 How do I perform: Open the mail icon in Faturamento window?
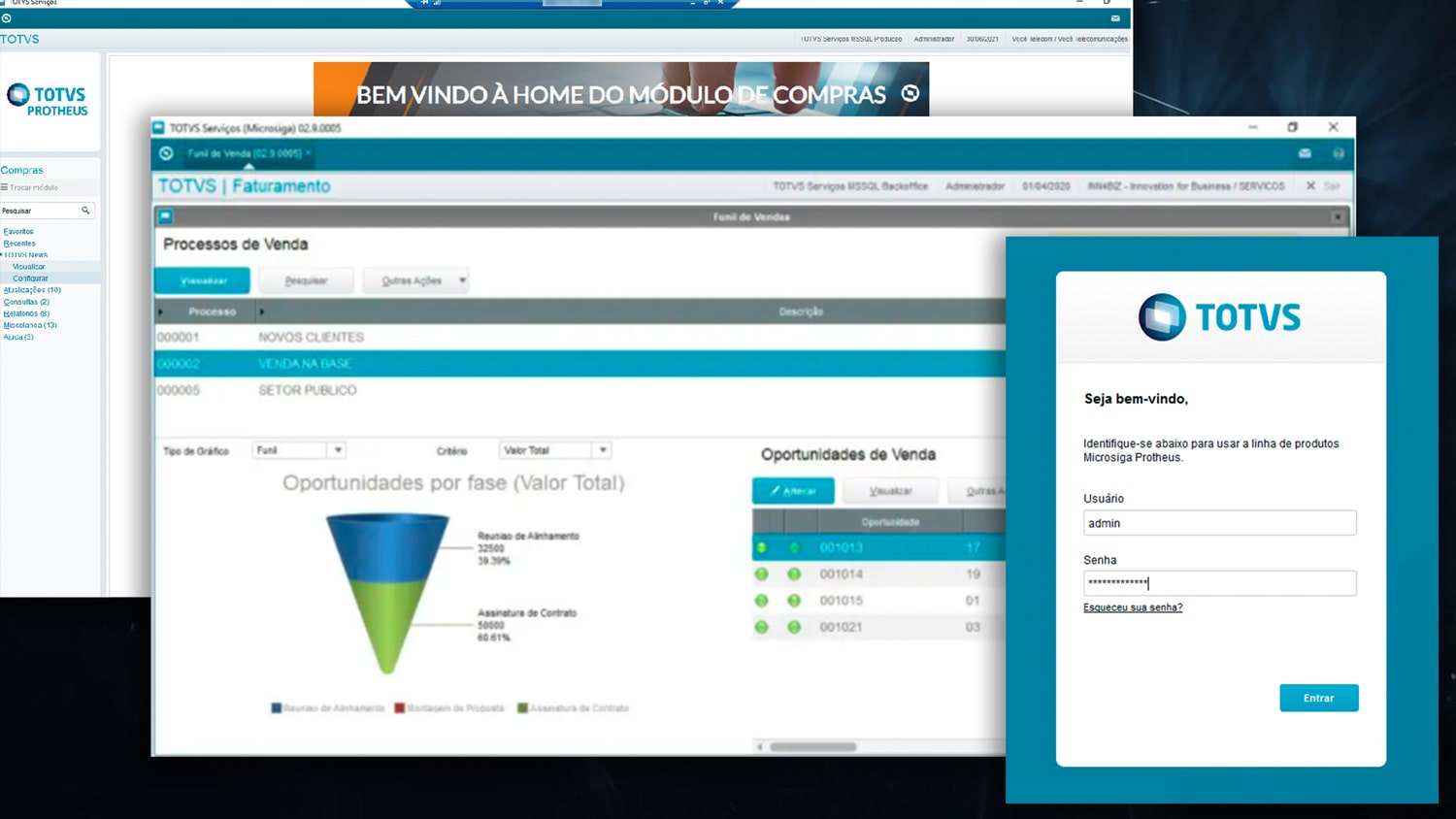[x=1305, y=153]
